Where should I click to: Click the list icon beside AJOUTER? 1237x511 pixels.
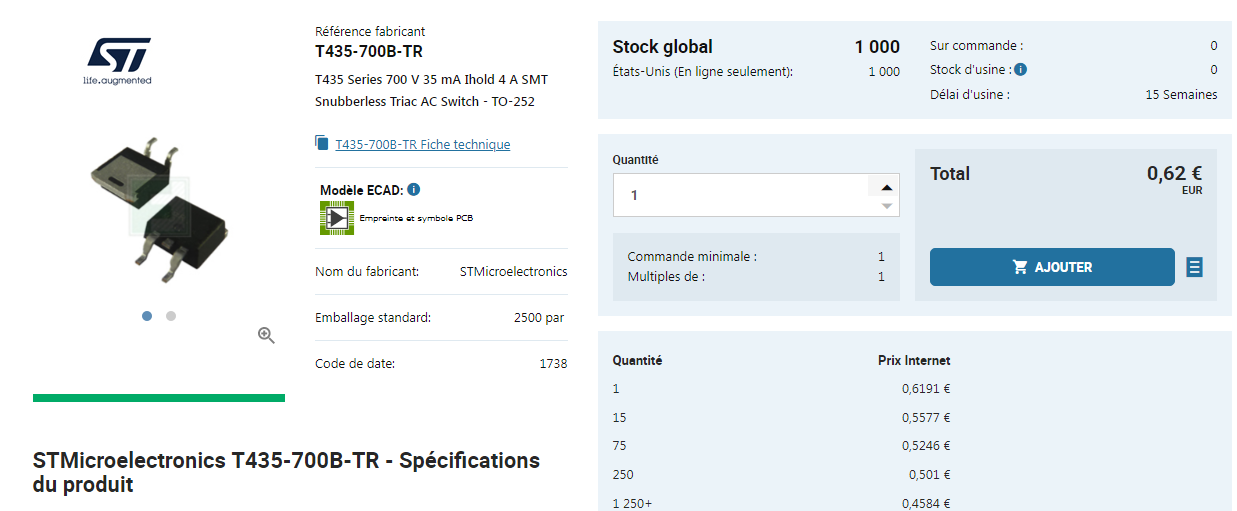point(1194,267)
